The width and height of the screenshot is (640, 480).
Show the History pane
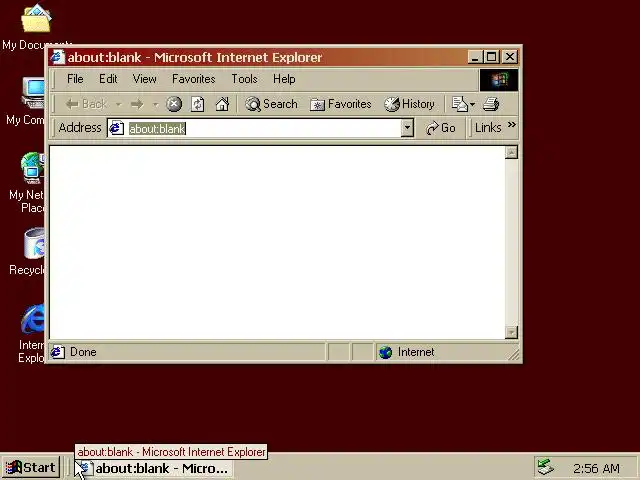click(x=409, y=104)
